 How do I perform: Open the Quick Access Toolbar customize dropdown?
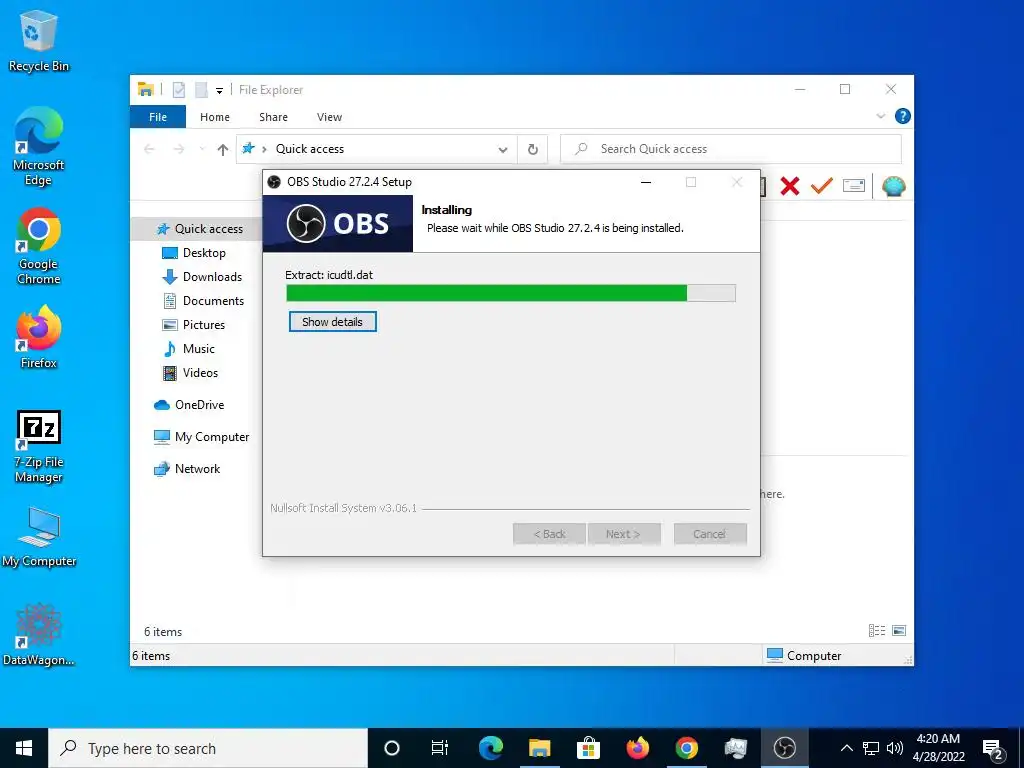pos(219,91)
